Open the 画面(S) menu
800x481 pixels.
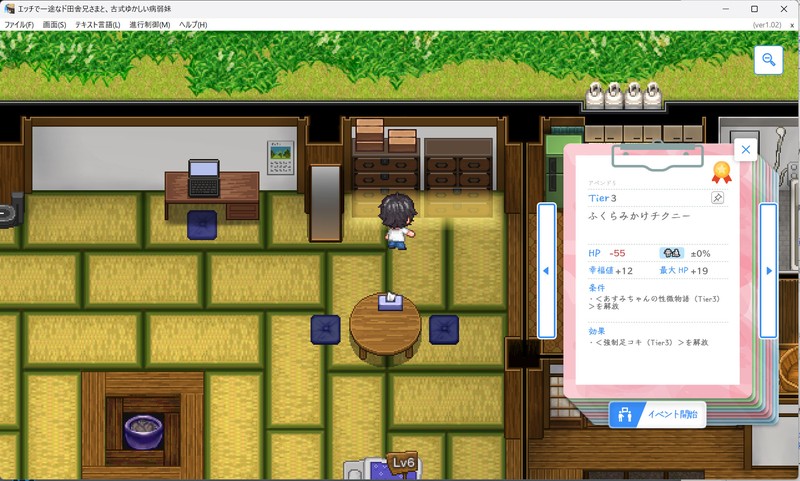click(54, 24)
